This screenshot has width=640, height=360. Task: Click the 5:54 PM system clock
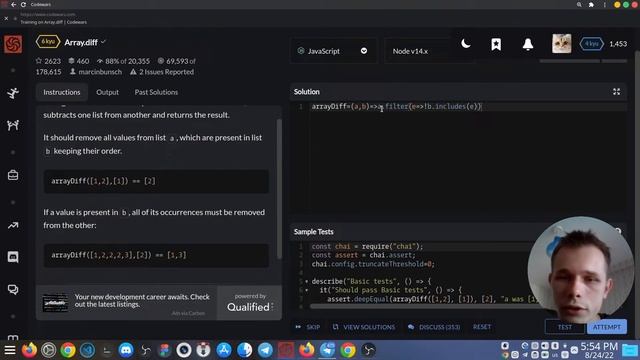point(599,346)
